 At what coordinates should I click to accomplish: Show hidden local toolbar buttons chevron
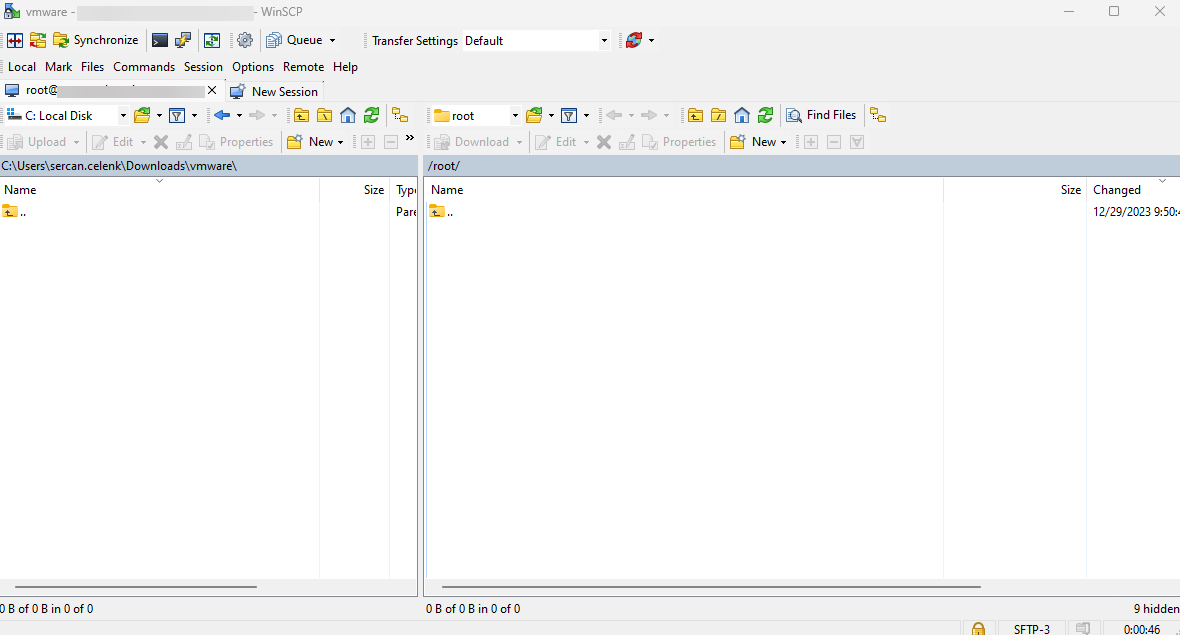409,138
